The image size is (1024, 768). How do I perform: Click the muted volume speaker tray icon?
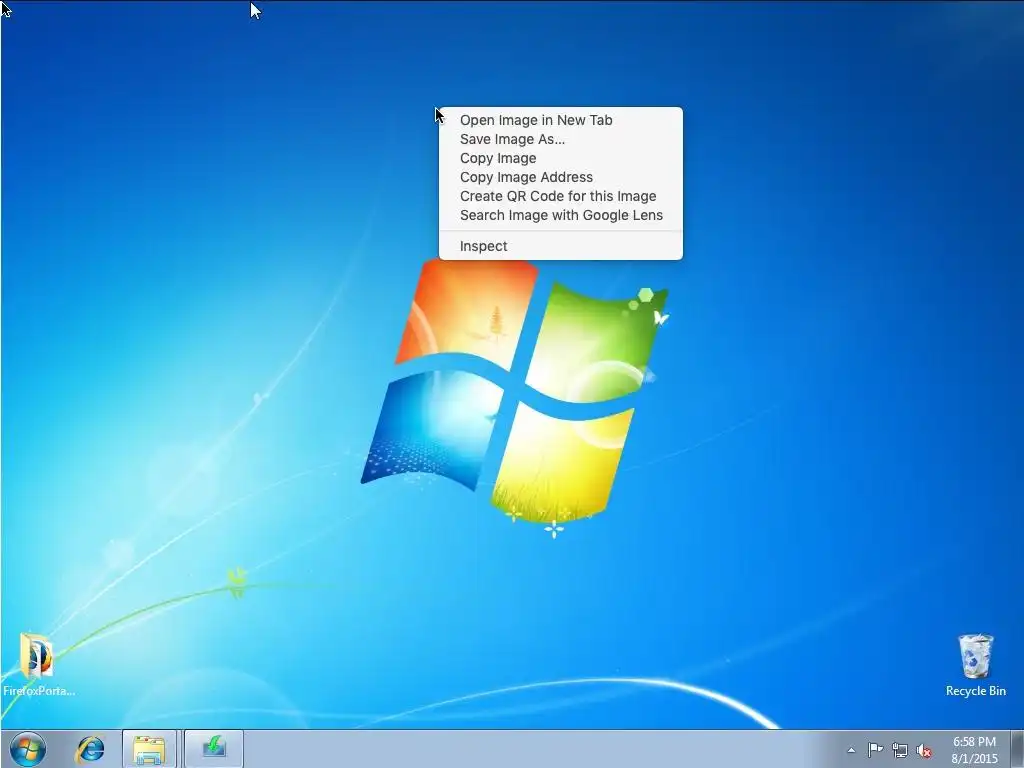pyautogui.click(x=924, y=750)
